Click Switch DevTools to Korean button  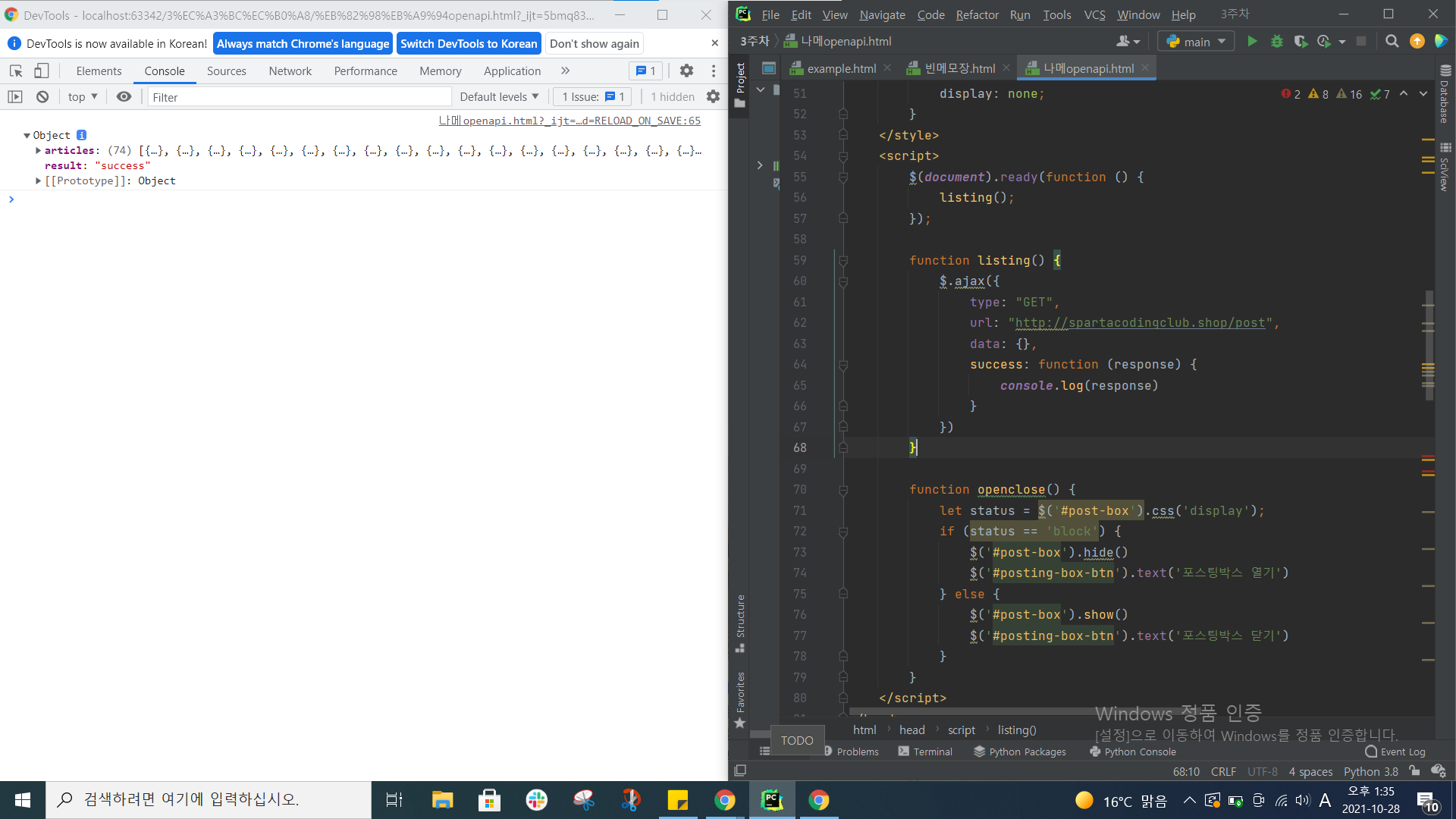tap(469, 43)
